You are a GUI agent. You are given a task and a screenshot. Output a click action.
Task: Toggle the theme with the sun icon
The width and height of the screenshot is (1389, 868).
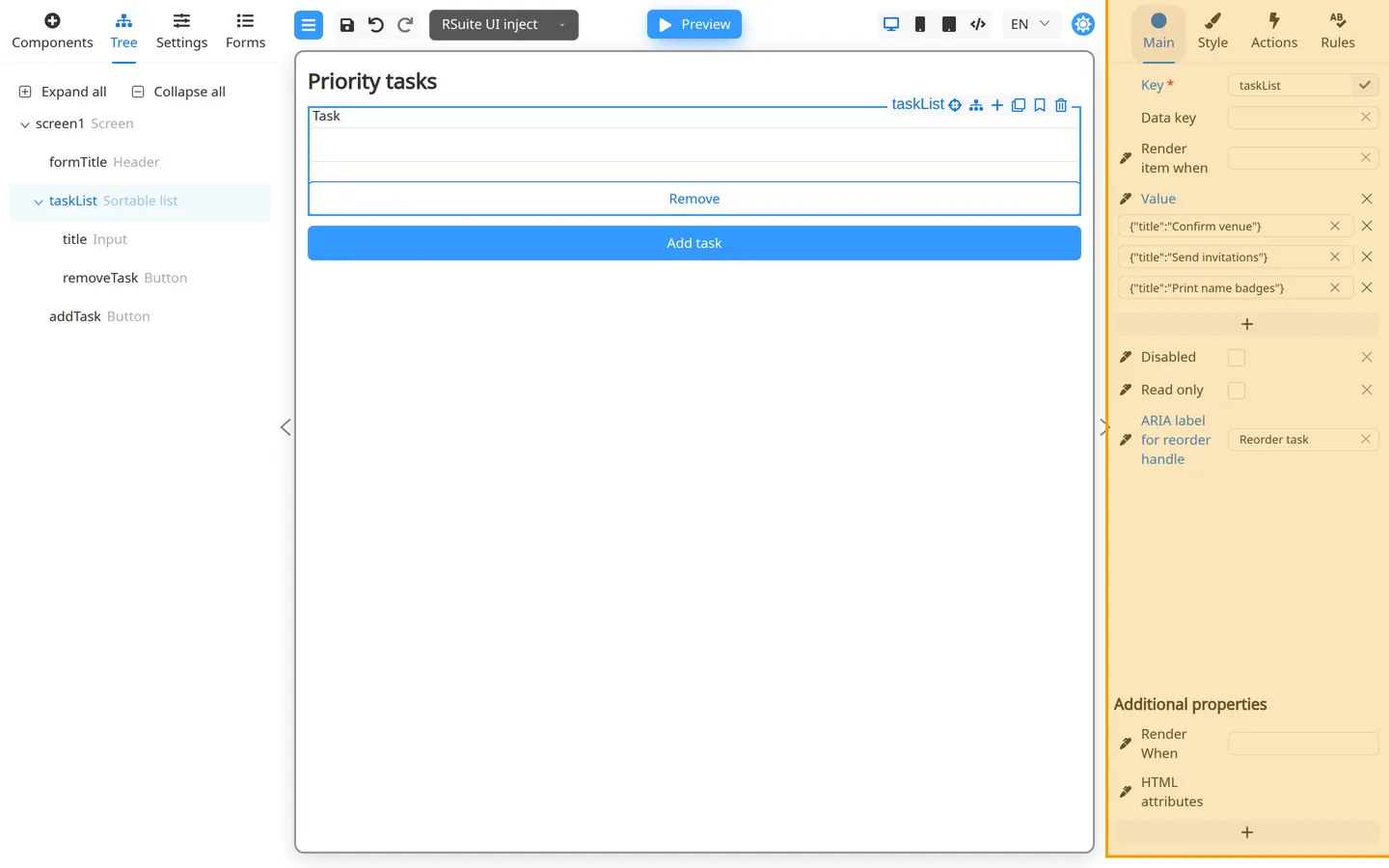point(1083,24)
